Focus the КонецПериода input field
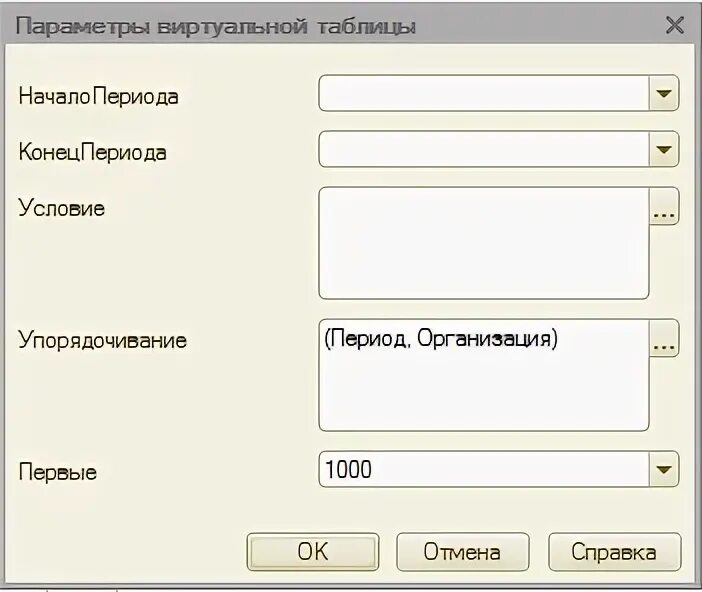The width and height of the screenshot is (702, 592). (x=484, y=149)
